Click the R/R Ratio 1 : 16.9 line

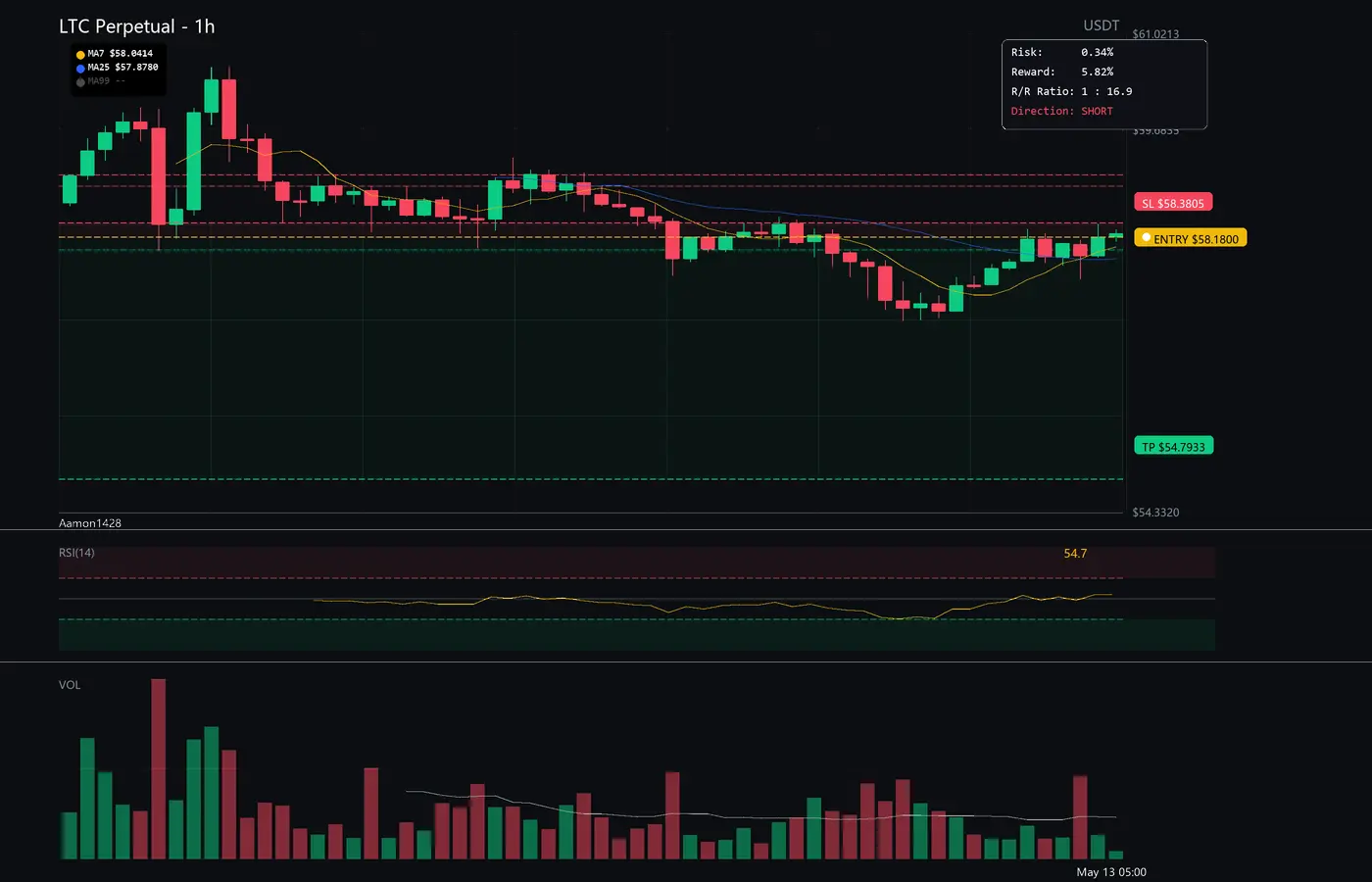point(1071,91)
